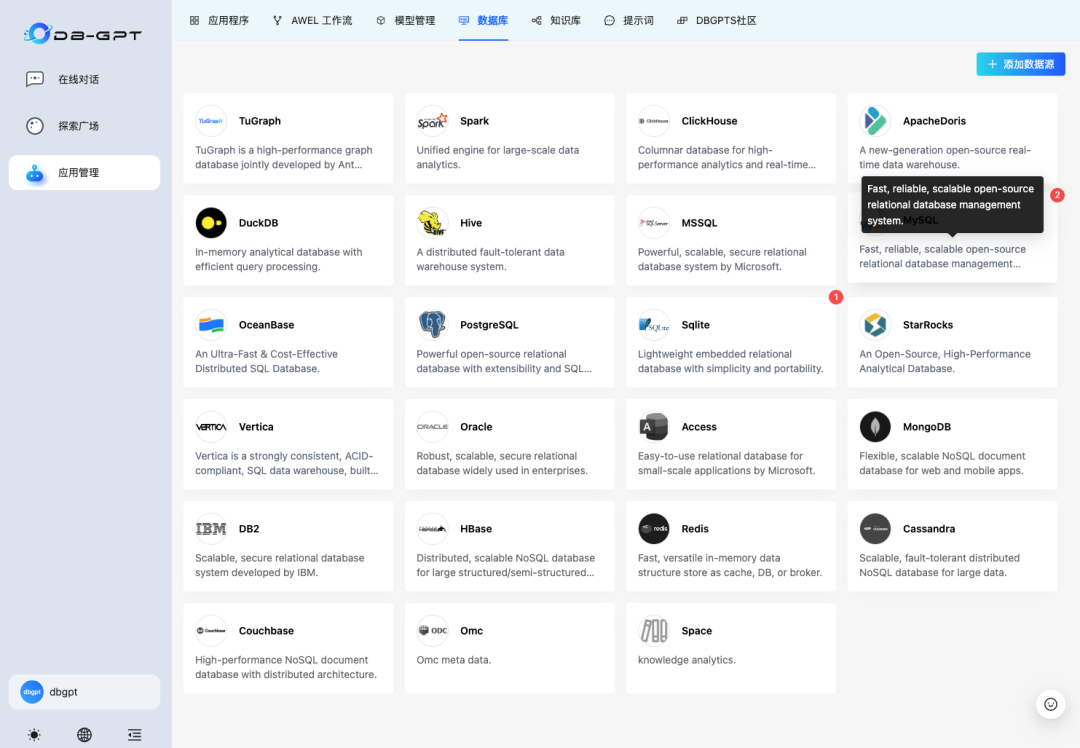Click the Hive datasource icon

pyautogui.click(x=432, y=222)
